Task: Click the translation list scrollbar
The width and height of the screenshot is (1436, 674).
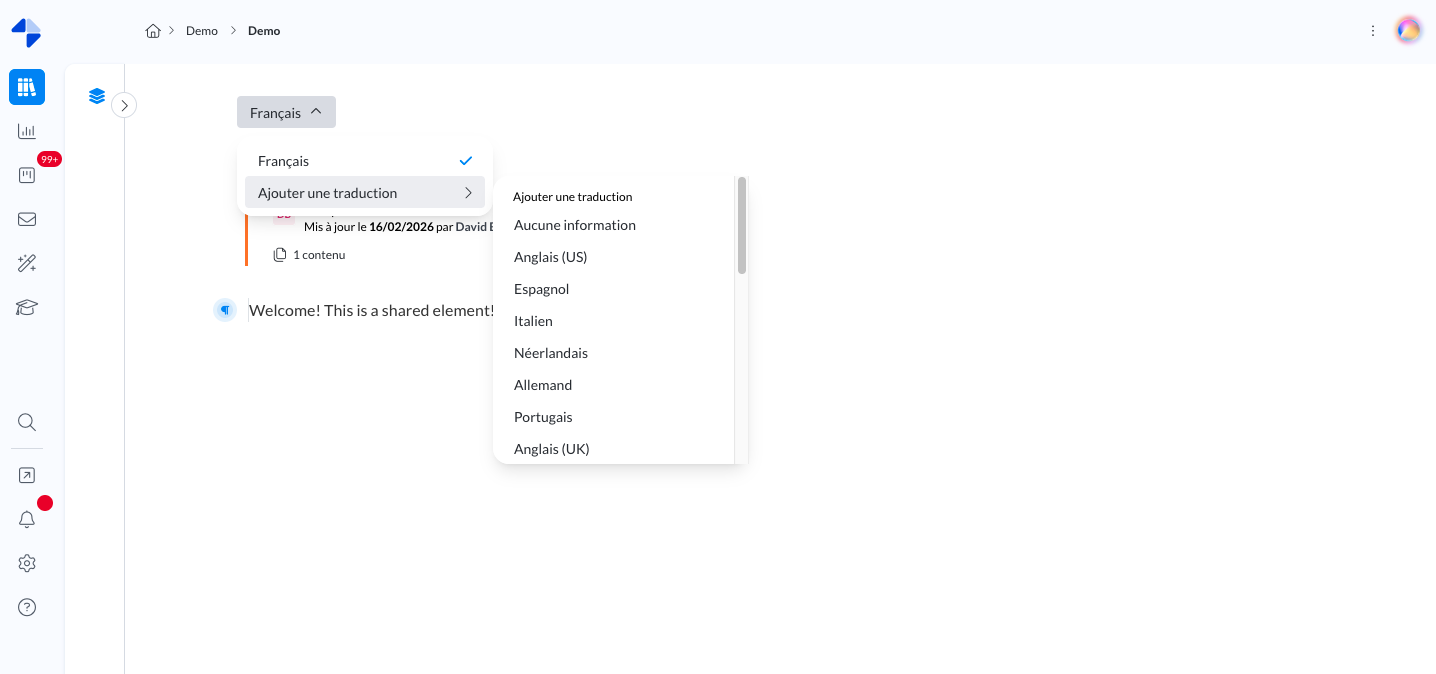Action: click(x=741, y=225)
